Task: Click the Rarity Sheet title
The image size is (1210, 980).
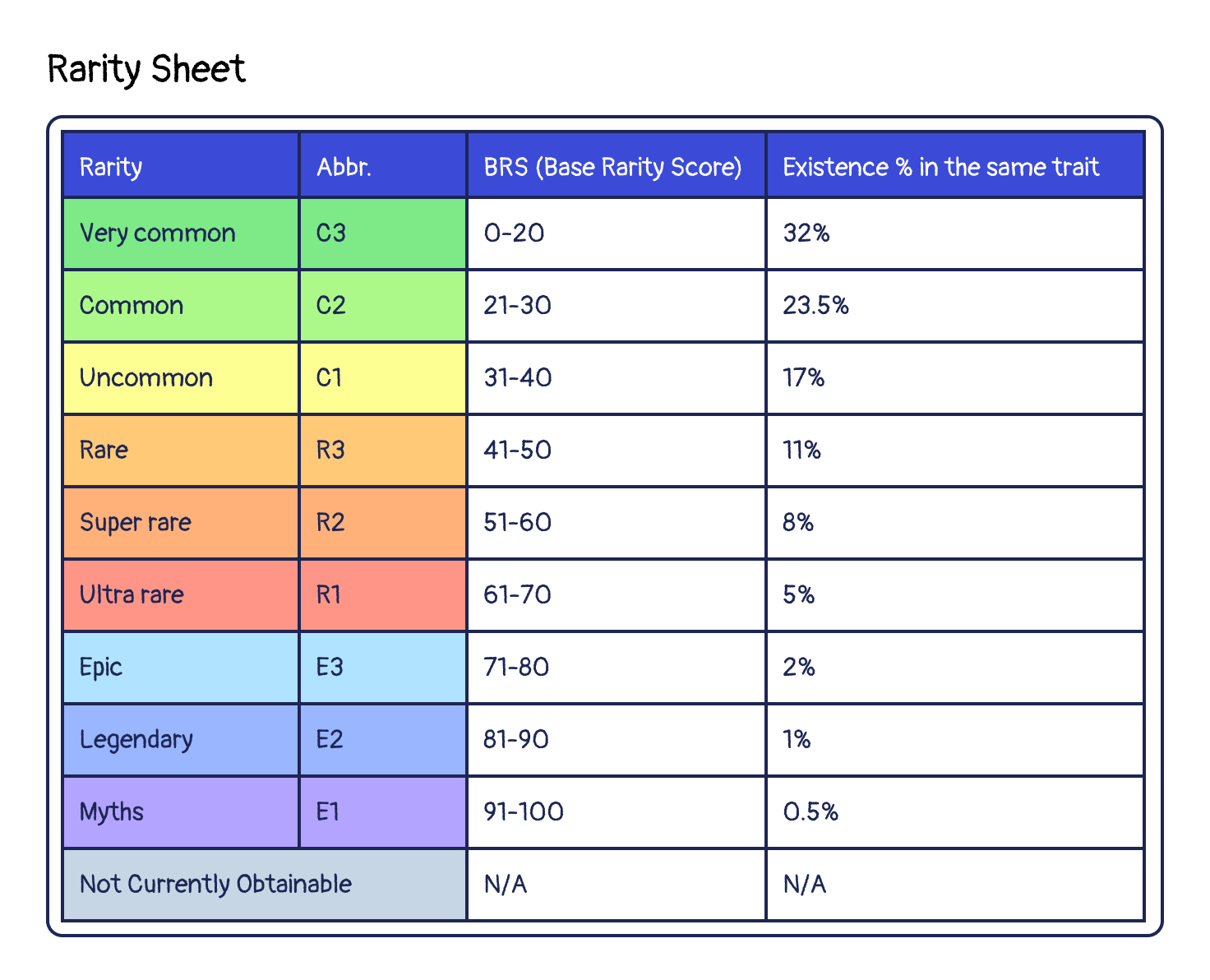Action: click(146, 69)
